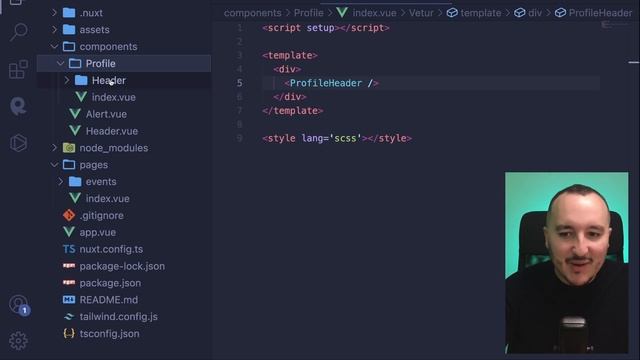Collapse the Profile folder chevron
The height and width of the screenshot is (360, 640).
[60, 63]
